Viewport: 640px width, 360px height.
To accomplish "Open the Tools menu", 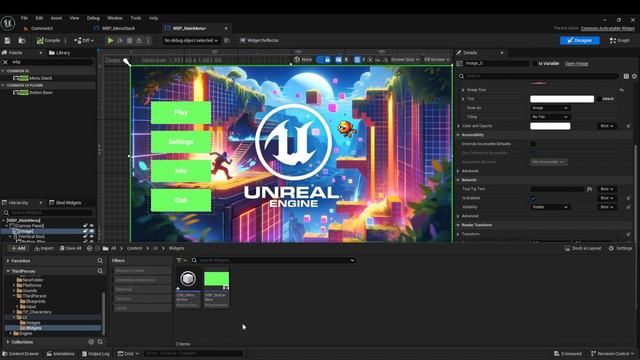I will click(x=136, y=18).
